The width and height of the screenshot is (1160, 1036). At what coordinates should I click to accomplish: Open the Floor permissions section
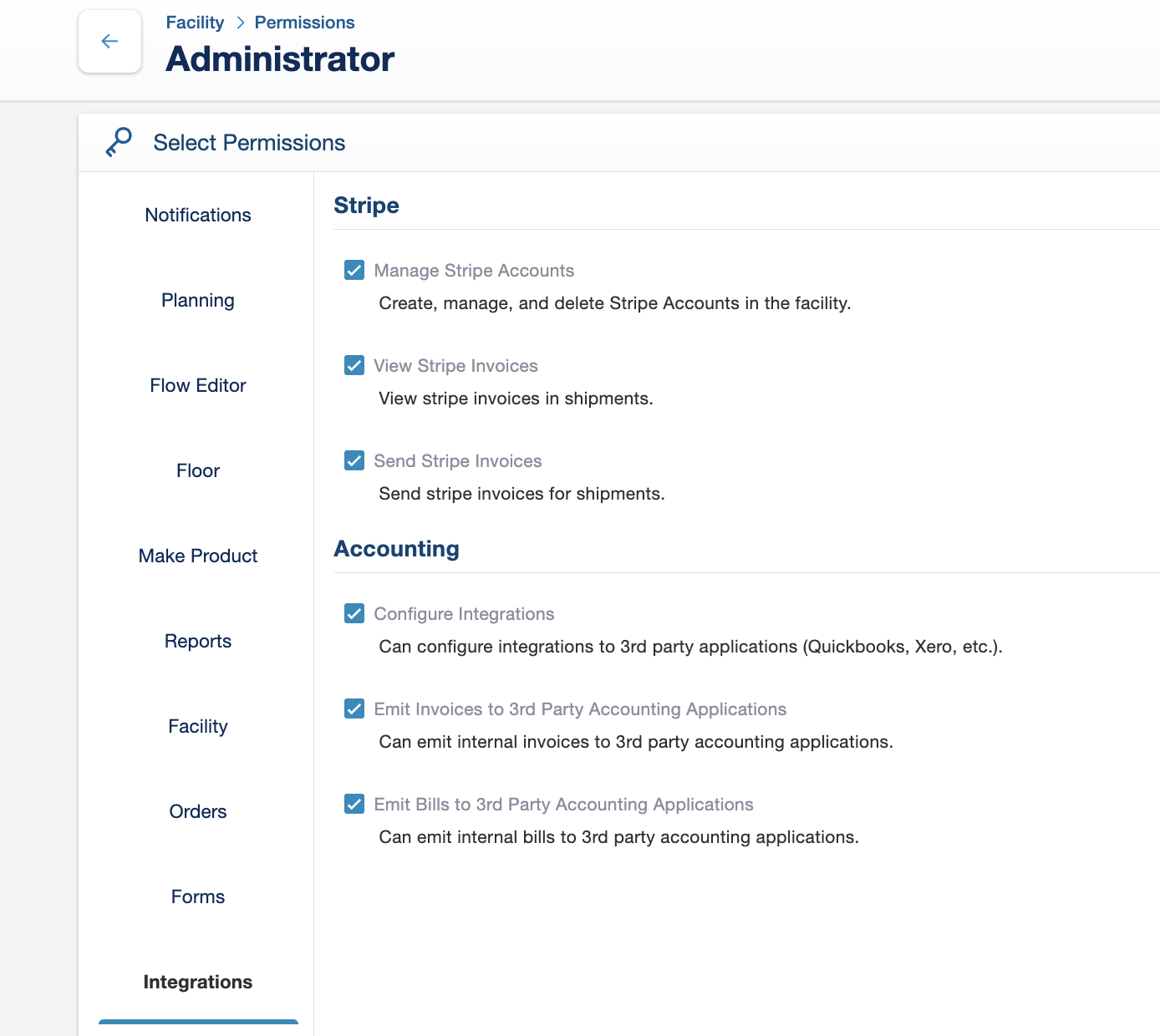point(198,470)
